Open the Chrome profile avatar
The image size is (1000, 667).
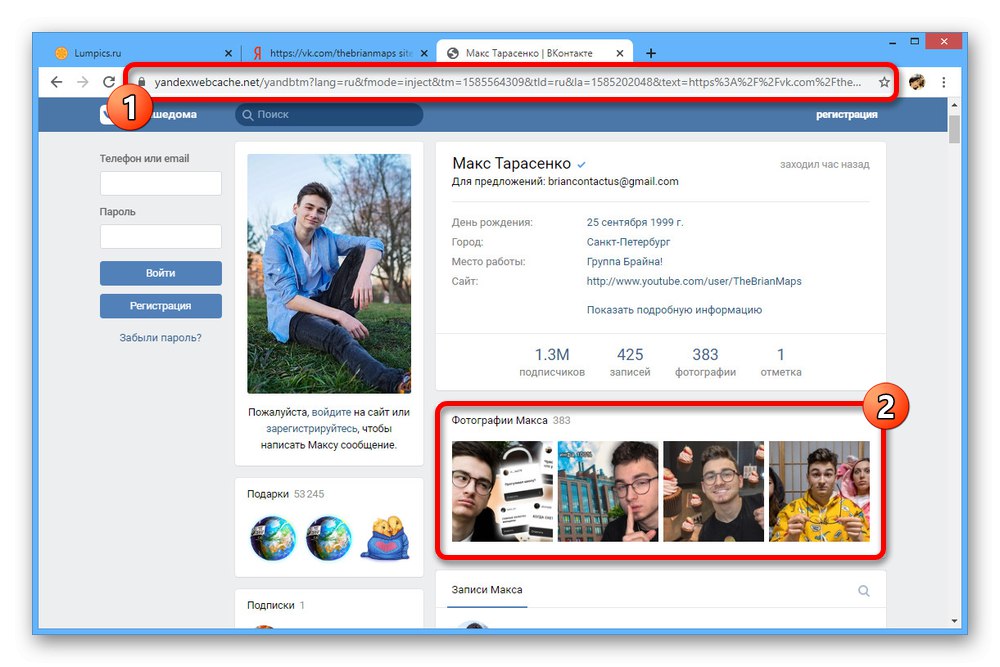point(916,82)
